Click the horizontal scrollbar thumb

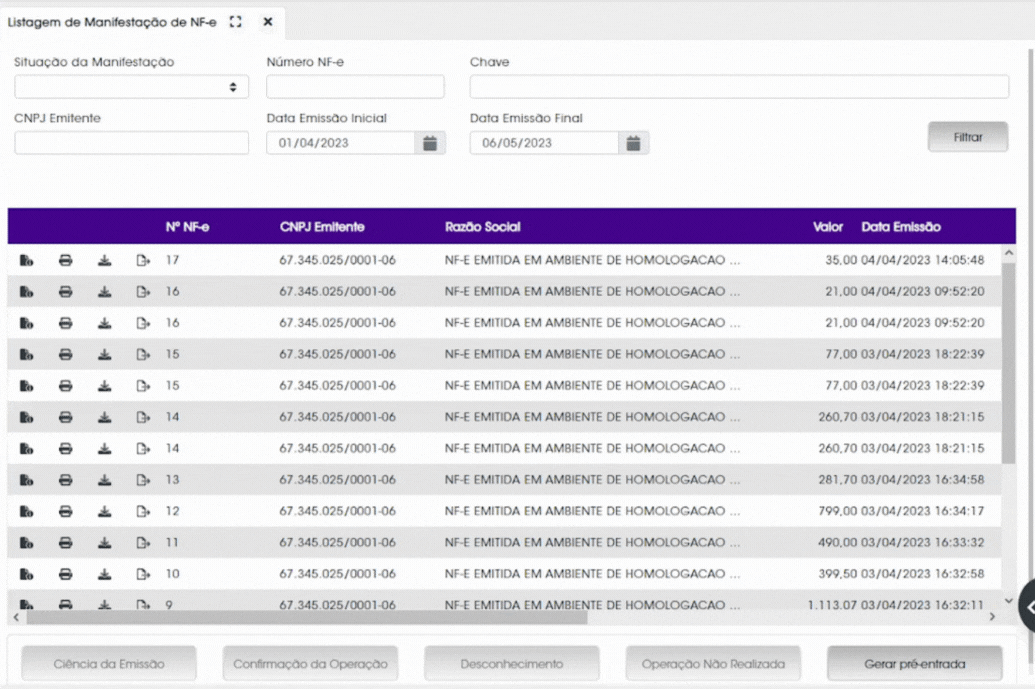(x=306, y=617)
